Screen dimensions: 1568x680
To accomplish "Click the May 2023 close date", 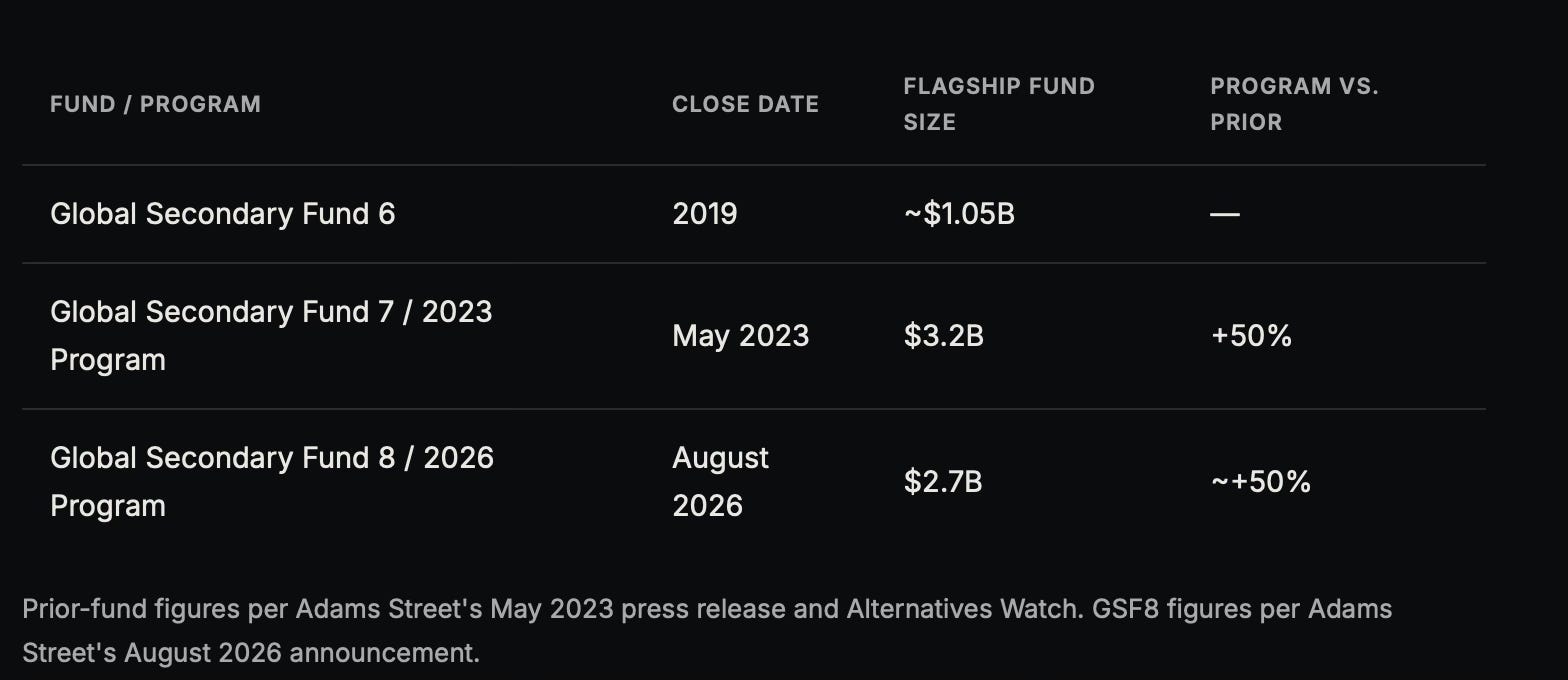I will [741, 336].
